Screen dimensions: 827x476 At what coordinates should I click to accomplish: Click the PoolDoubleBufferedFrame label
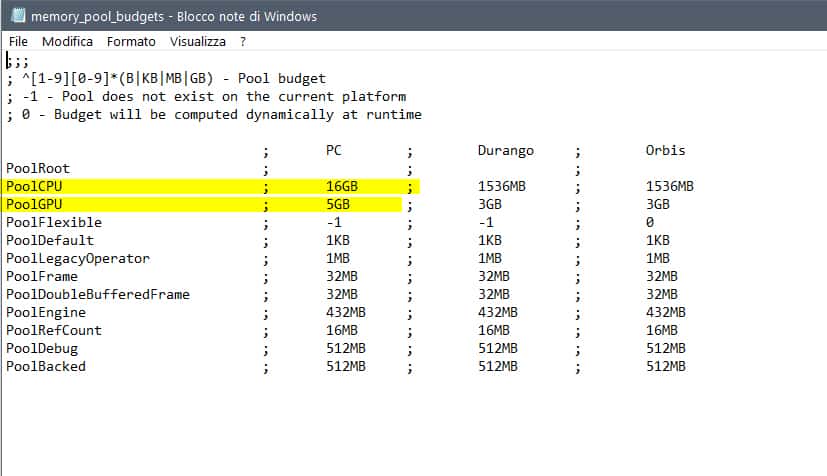pyautogui.click(x=97, y=295)
